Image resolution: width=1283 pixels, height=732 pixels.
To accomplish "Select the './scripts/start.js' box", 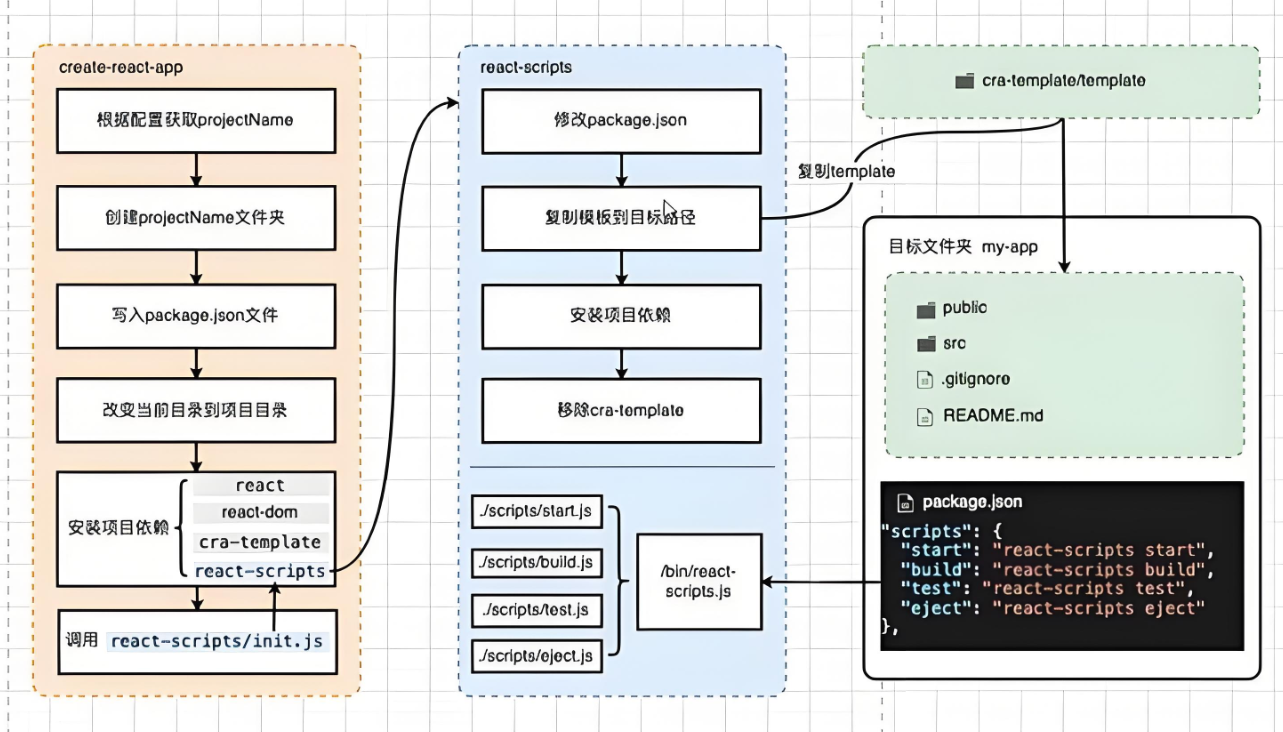I will tap(536, 512).
